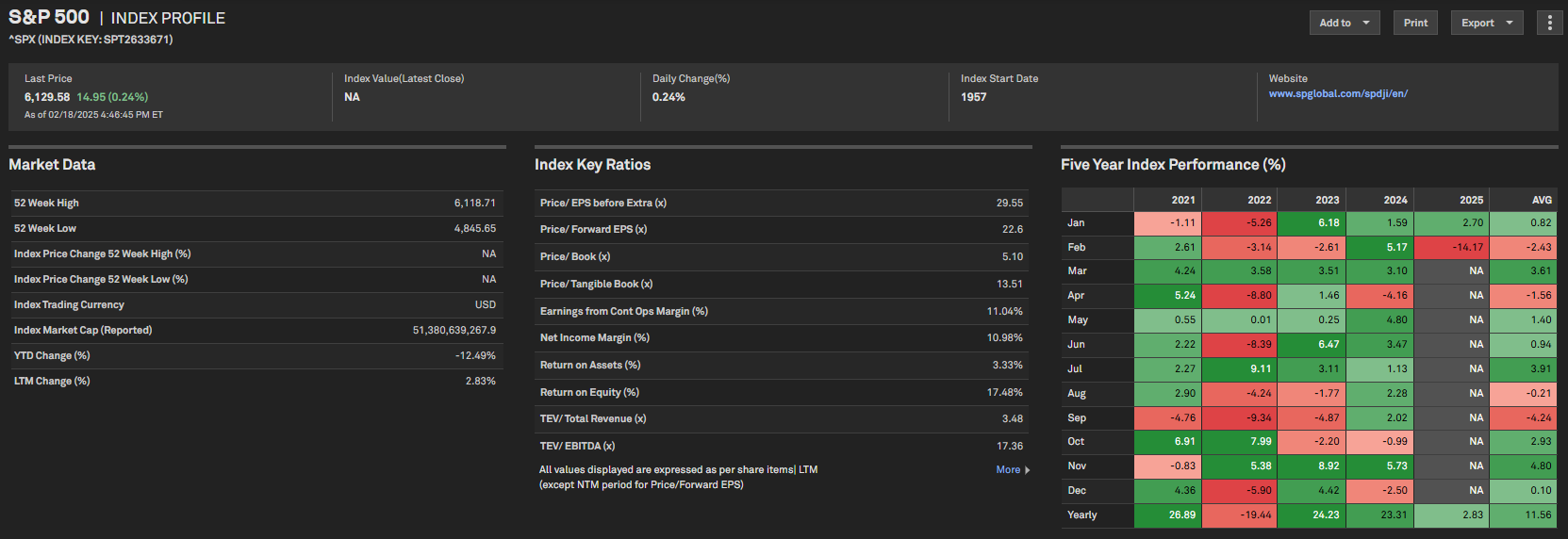Click the AVG column header
Viewport: 1568px width, 539px height.
pyautogui.click(x=1523, y=200)
